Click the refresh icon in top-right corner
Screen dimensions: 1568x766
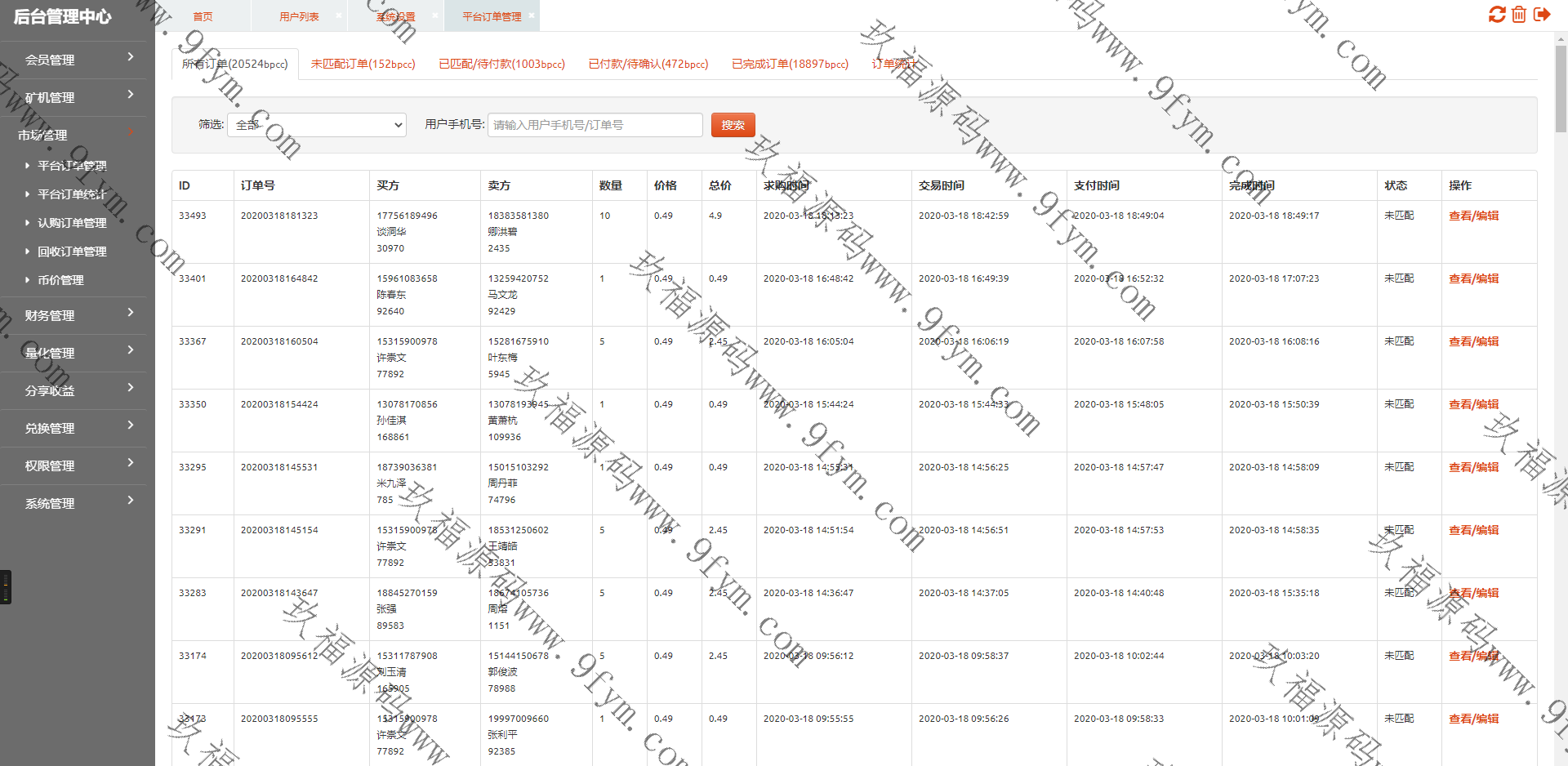click(1496, 15)
